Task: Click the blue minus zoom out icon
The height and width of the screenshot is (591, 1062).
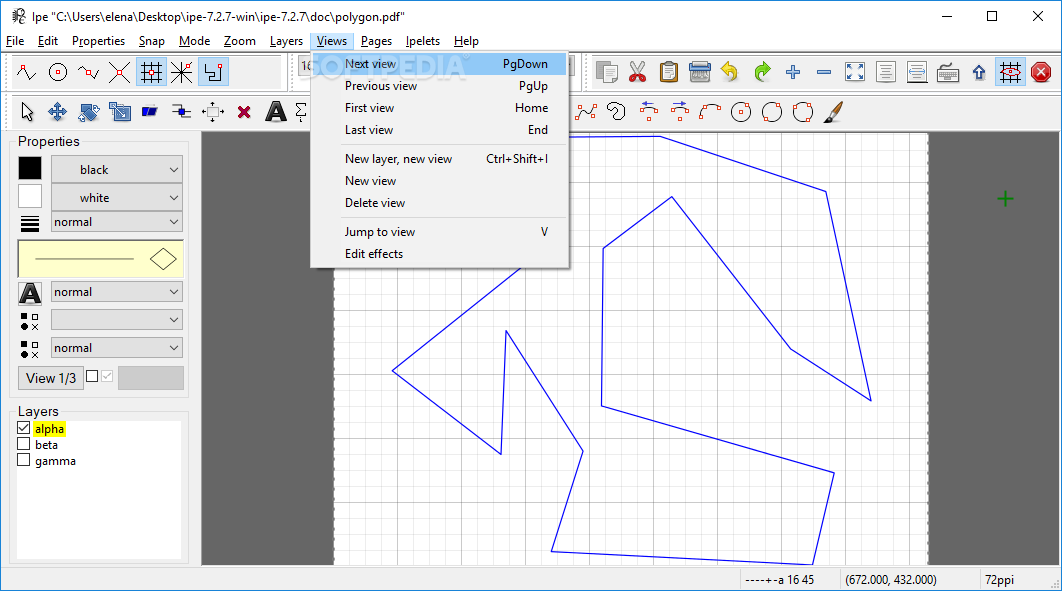Action: (x=824, y=72)
